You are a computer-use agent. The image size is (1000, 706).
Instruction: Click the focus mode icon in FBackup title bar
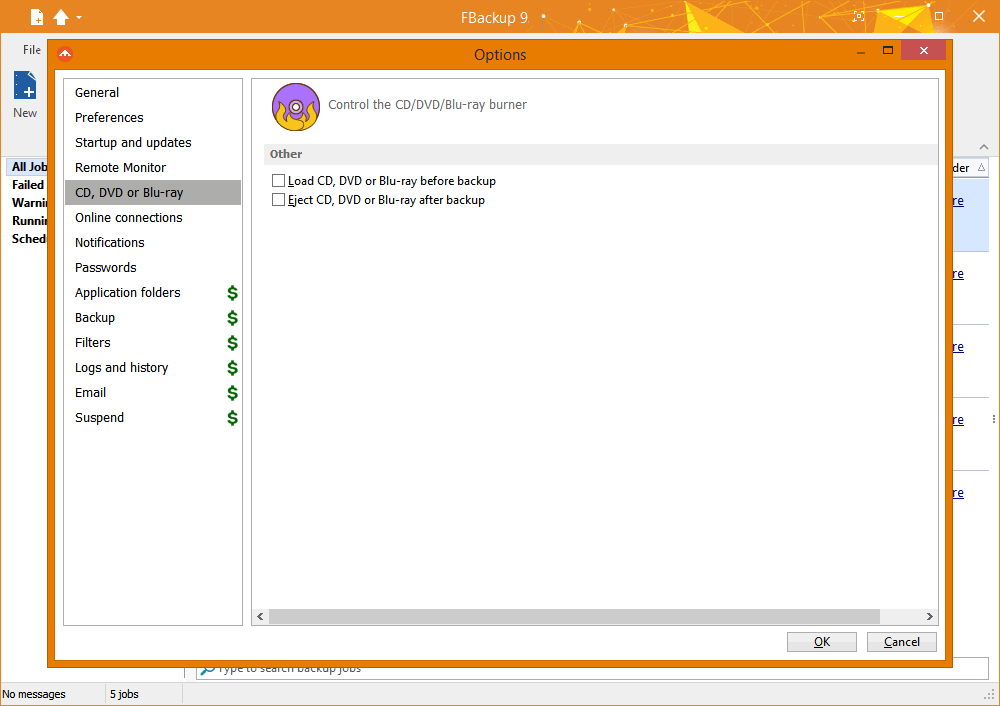pos(859,17)
